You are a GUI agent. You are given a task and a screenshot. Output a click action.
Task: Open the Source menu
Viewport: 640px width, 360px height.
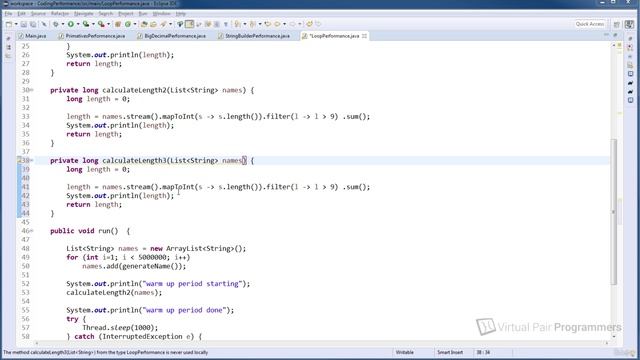(38, 14)
